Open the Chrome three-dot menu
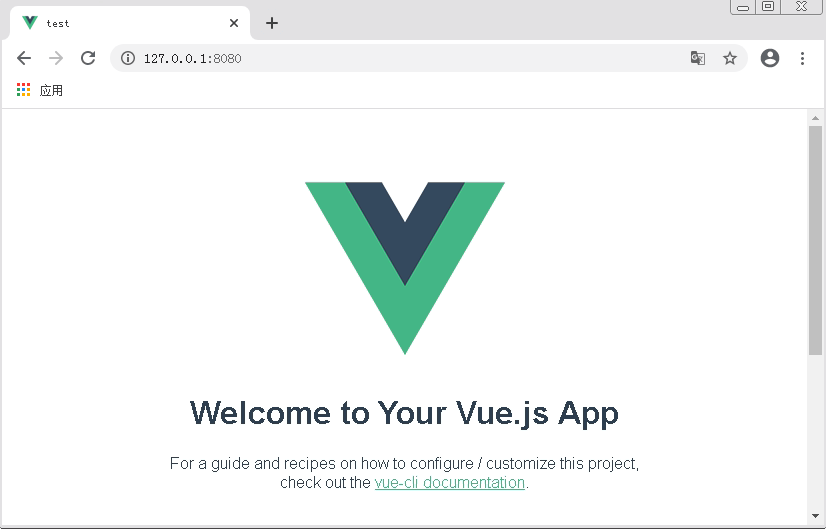Screen dimensions: 826x529 [x=802, y=58]
